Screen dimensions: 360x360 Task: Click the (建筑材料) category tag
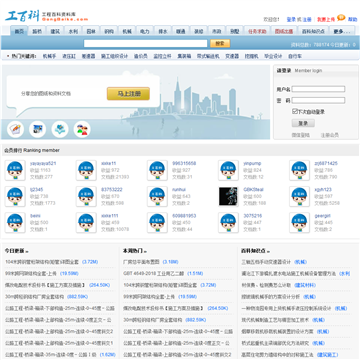pos(305,285)
